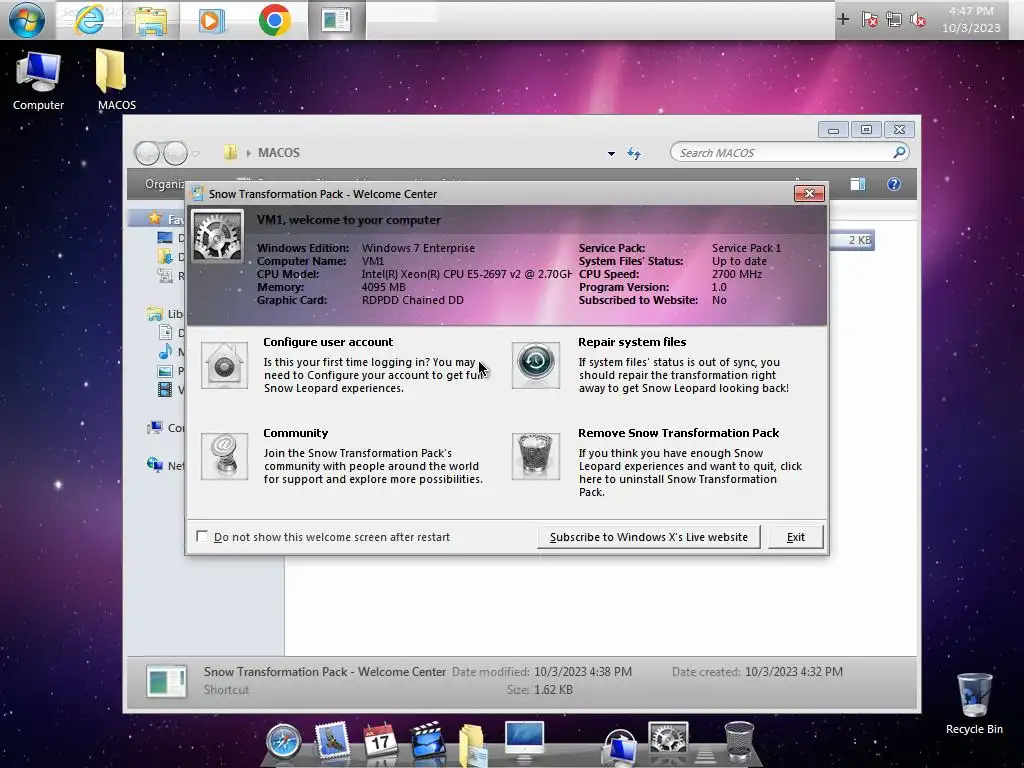Open the iMac monitor icon in dock
The width and height of the screenshot is (1024, 768).
tap(524, 742)
